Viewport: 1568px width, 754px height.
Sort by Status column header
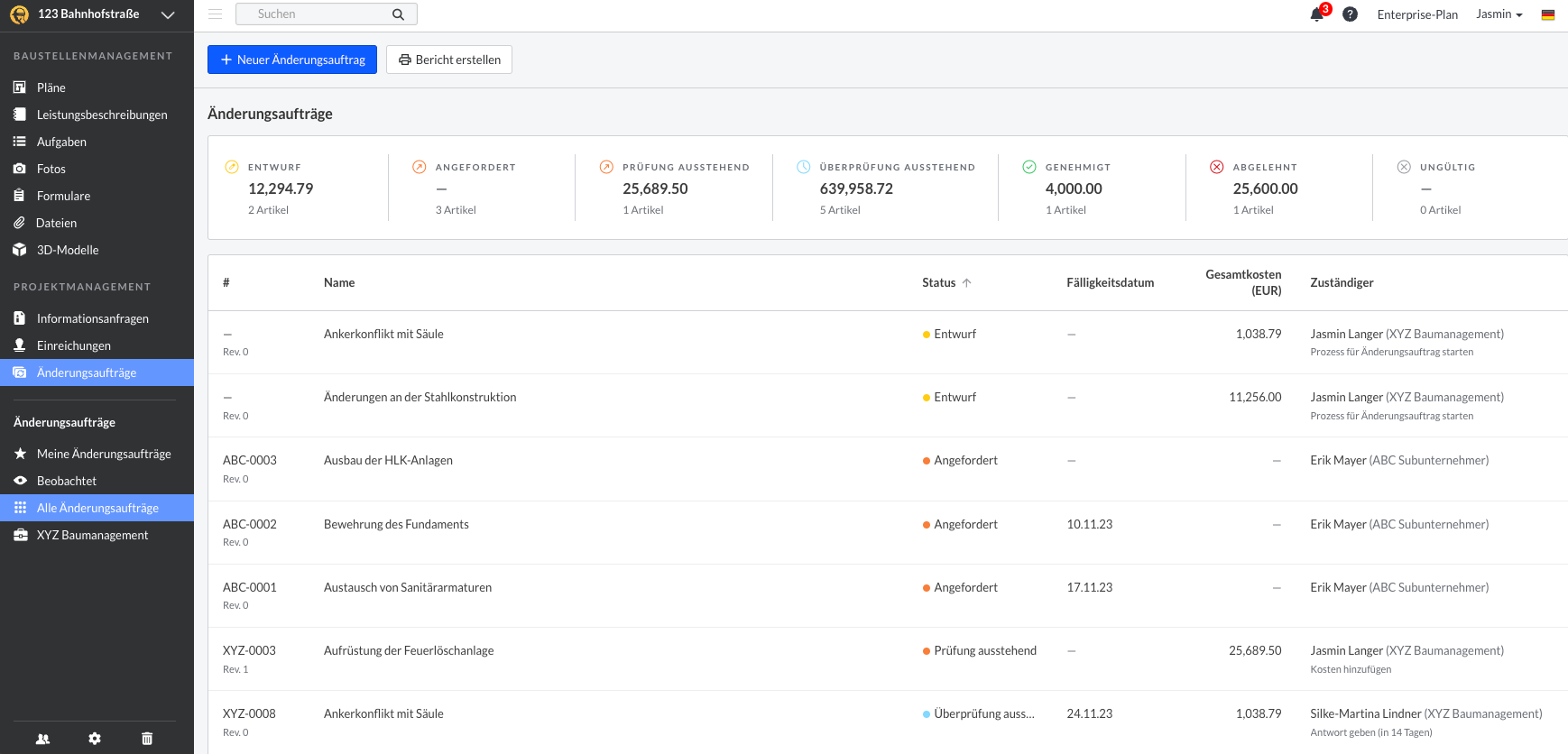[946, 282]
